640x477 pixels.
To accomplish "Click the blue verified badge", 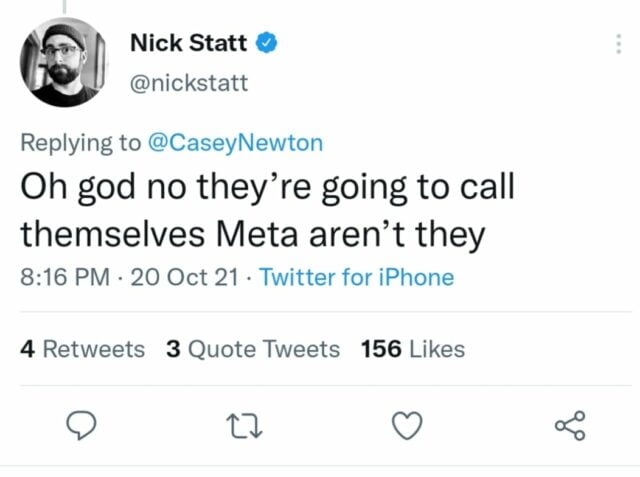I will tap(267, 42).
